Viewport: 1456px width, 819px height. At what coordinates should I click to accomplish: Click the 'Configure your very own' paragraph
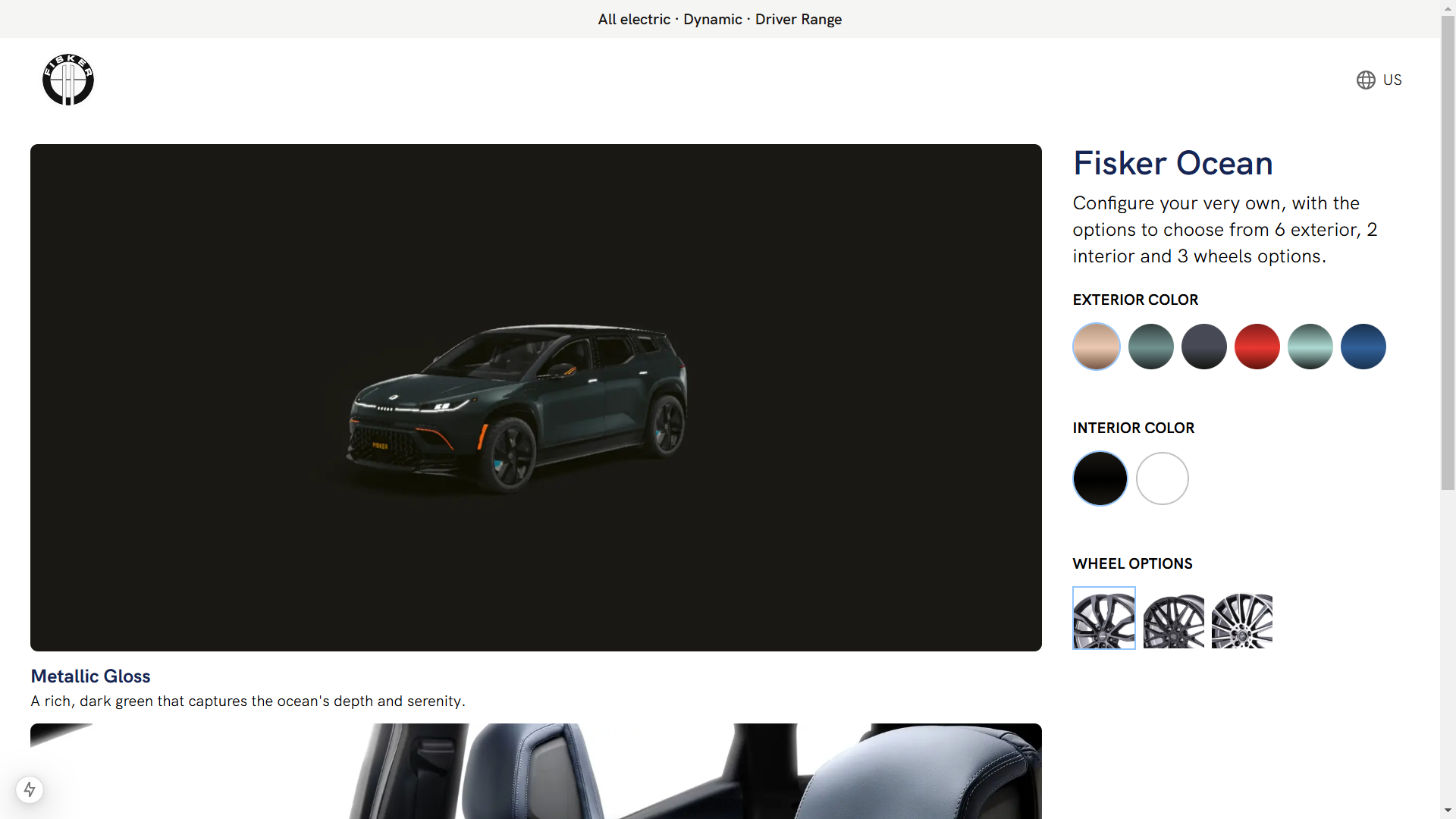click(x=1225, y=230)
